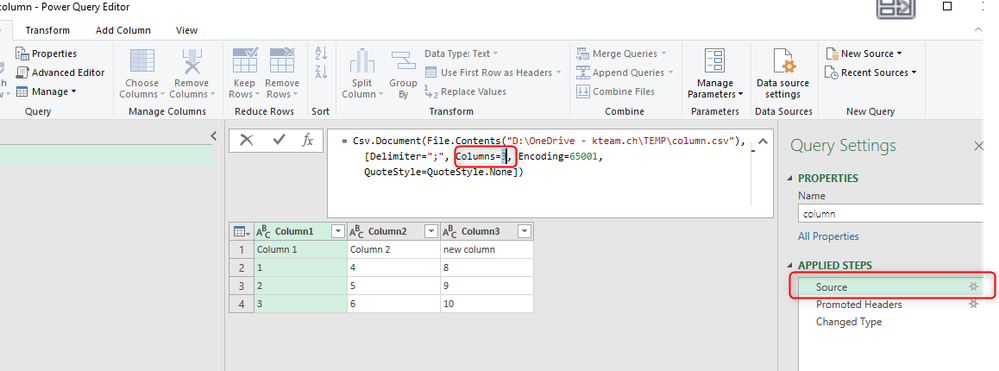Image resolution: width=999 pixels, height=371 pixels.
Task: Collapse the PROPERTIES section
Action: click(x=791, y=178)
